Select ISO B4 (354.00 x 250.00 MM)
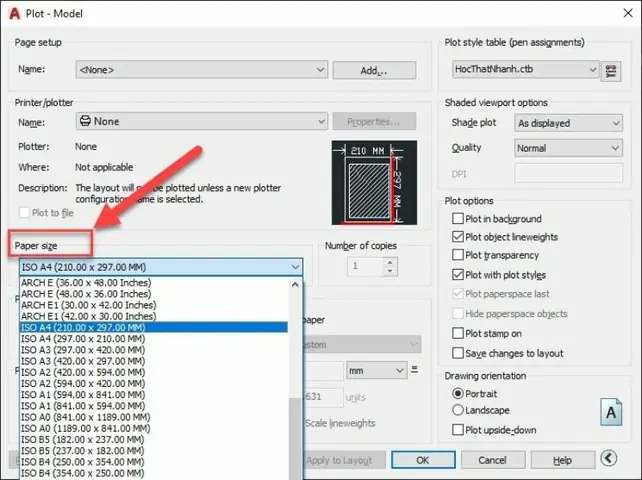Image resolution: width=642 pixels, height=480 pixels. pyautogui.click(x=154, y=473)
